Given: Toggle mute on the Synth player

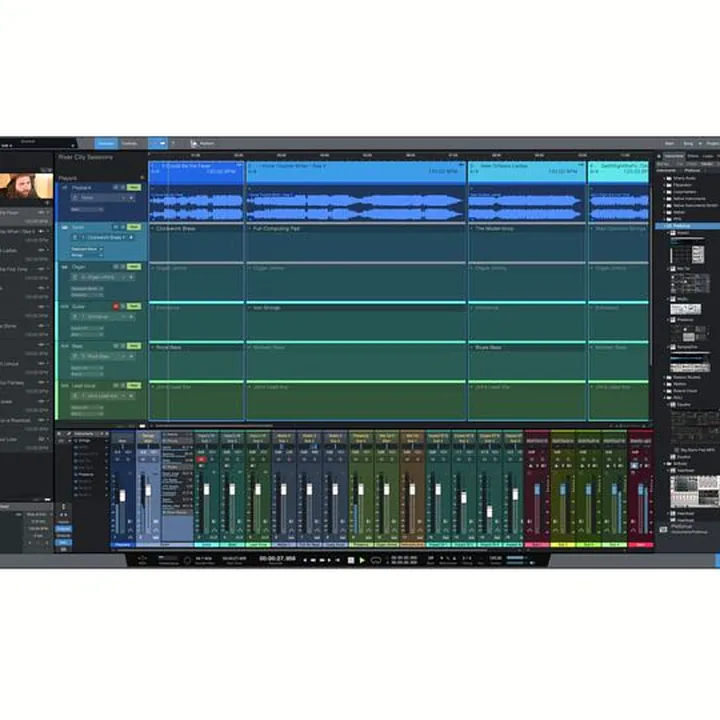Looking at the screenshot, I should [116, 227].
